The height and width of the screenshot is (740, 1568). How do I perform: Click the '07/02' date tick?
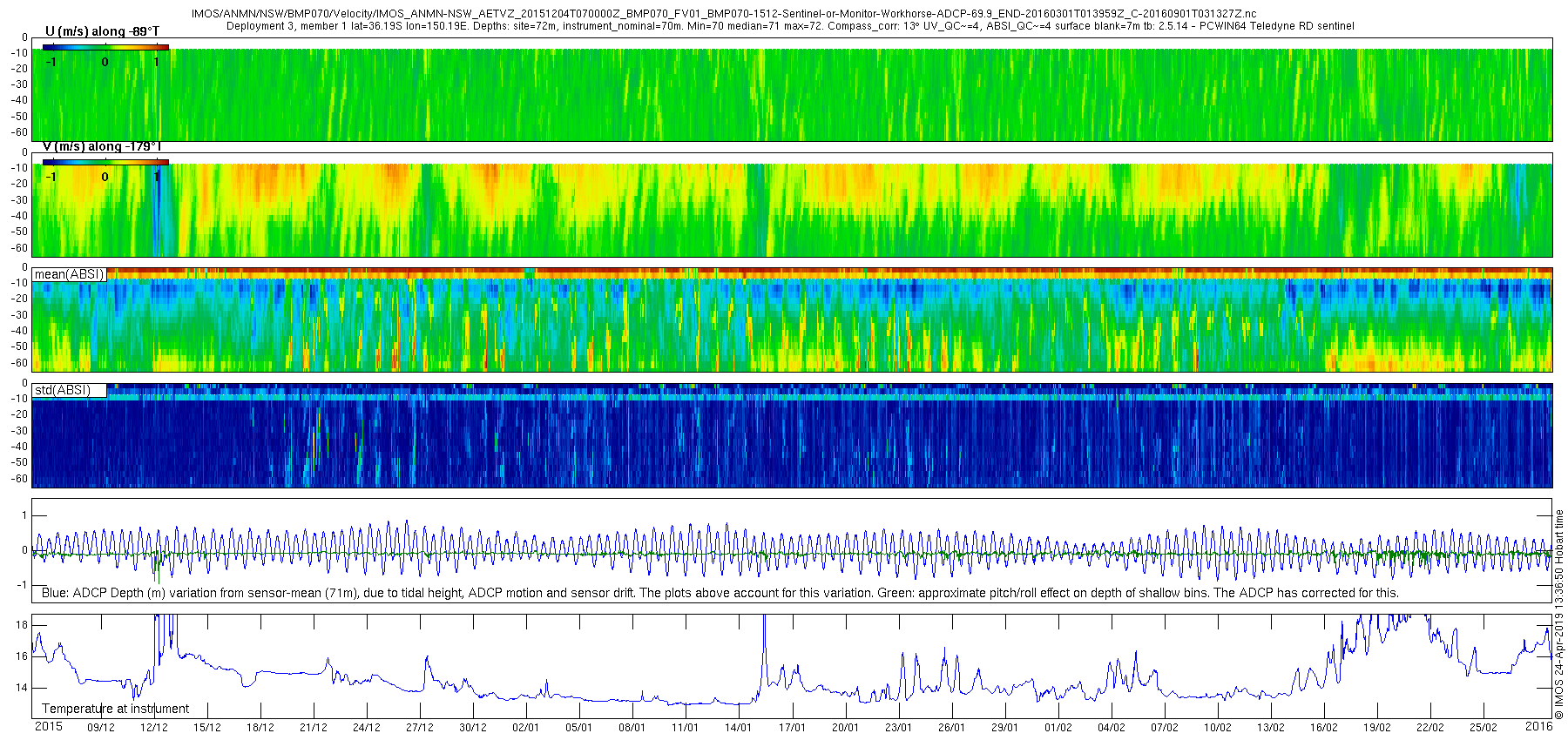coord(1165,728)
